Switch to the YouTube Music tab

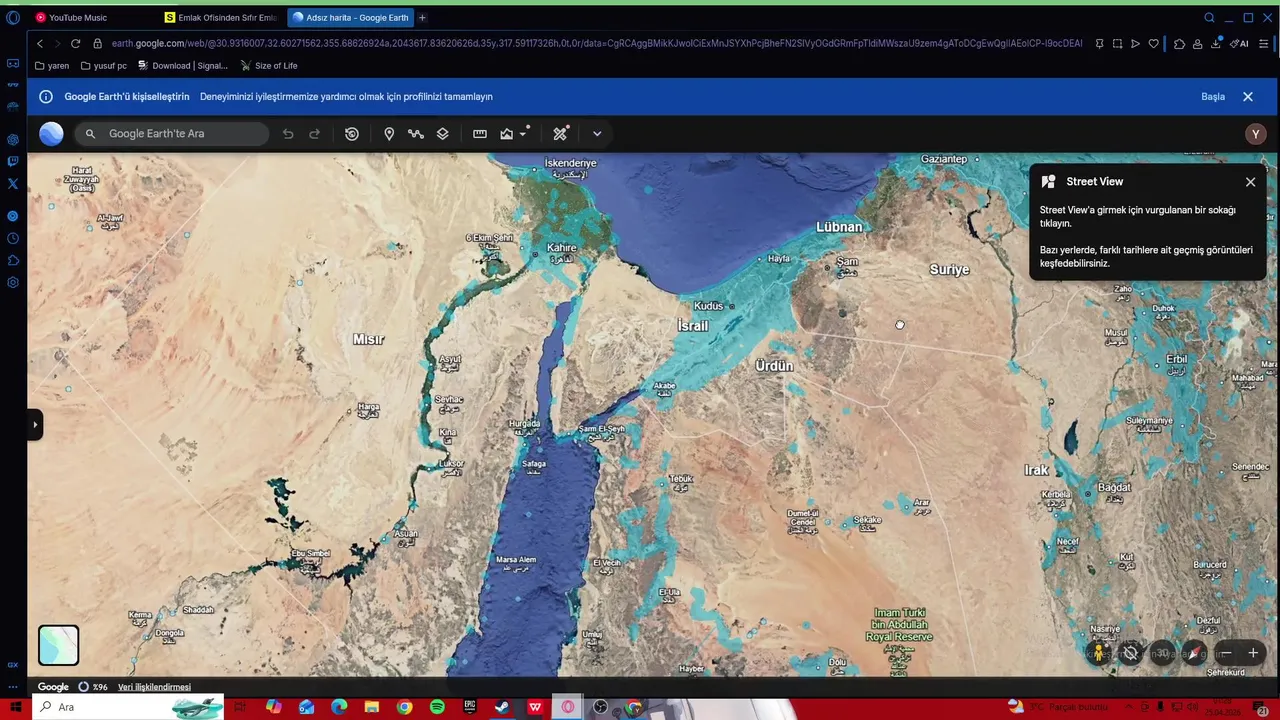click(x=78, y=17)
